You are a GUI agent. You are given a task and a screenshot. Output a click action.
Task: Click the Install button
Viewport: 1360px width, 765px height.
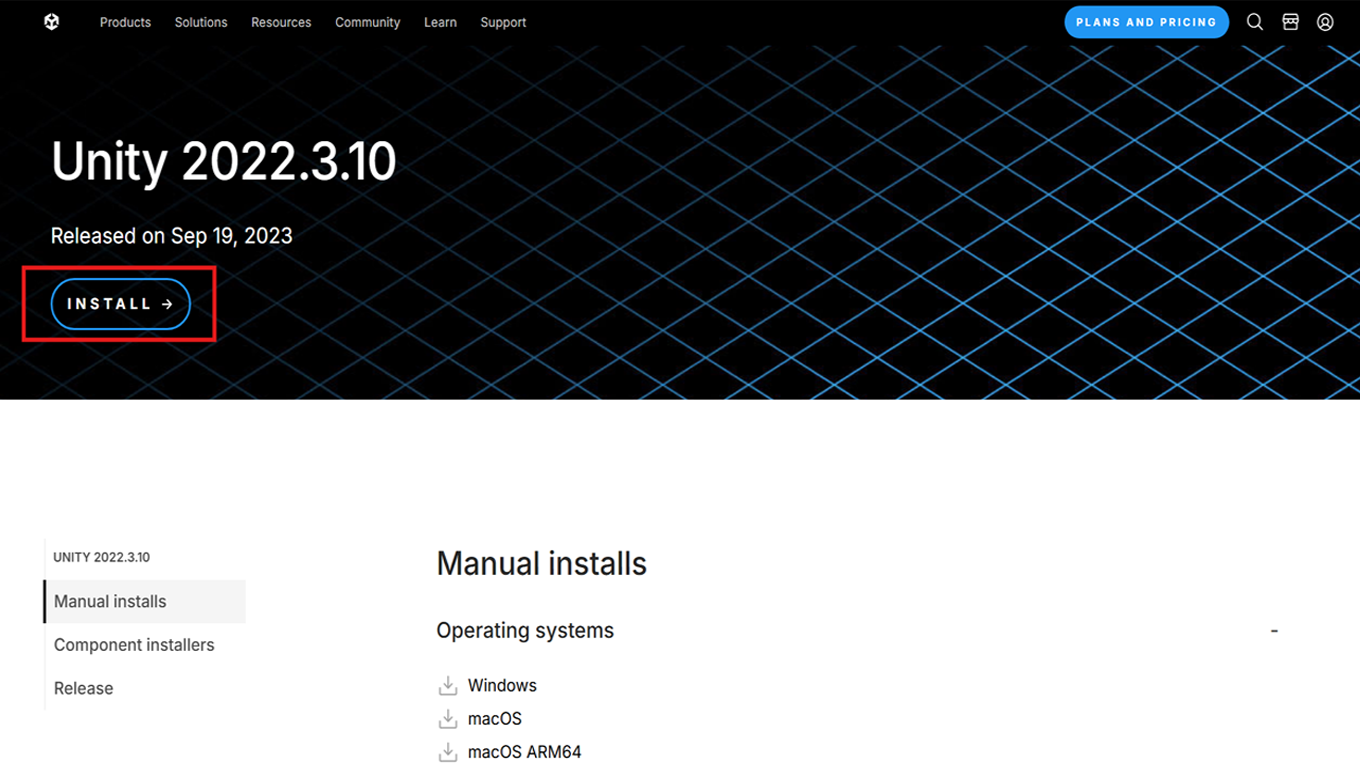120,304
